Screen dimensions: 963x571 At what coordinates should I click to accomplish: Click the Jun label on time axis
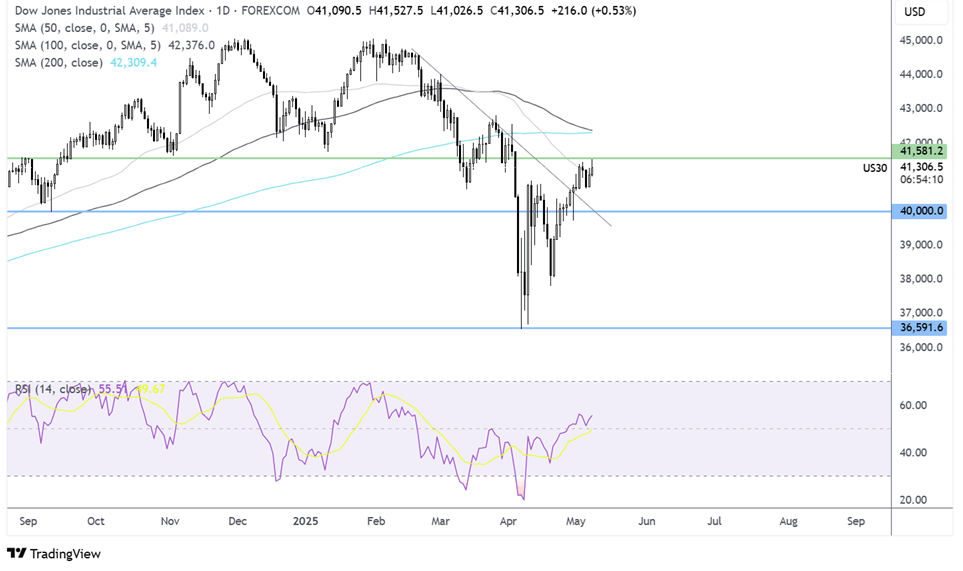(x=647, y=521)
